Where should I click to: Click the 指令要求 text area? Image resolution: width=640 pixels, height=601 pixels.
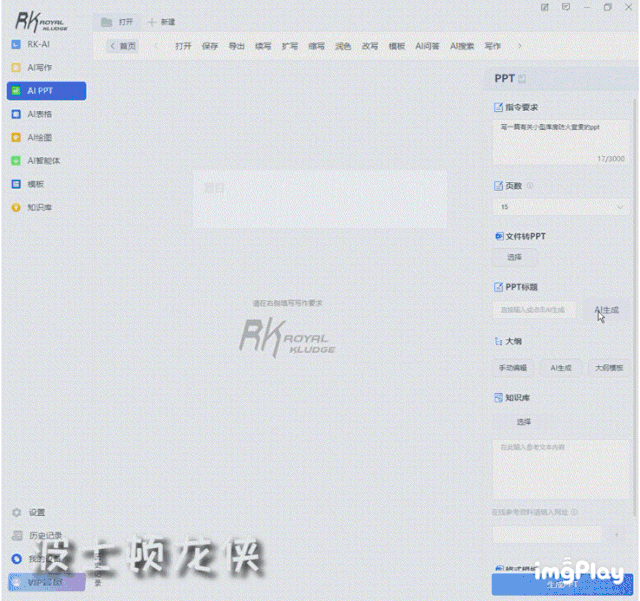click(x=561, y=142)
